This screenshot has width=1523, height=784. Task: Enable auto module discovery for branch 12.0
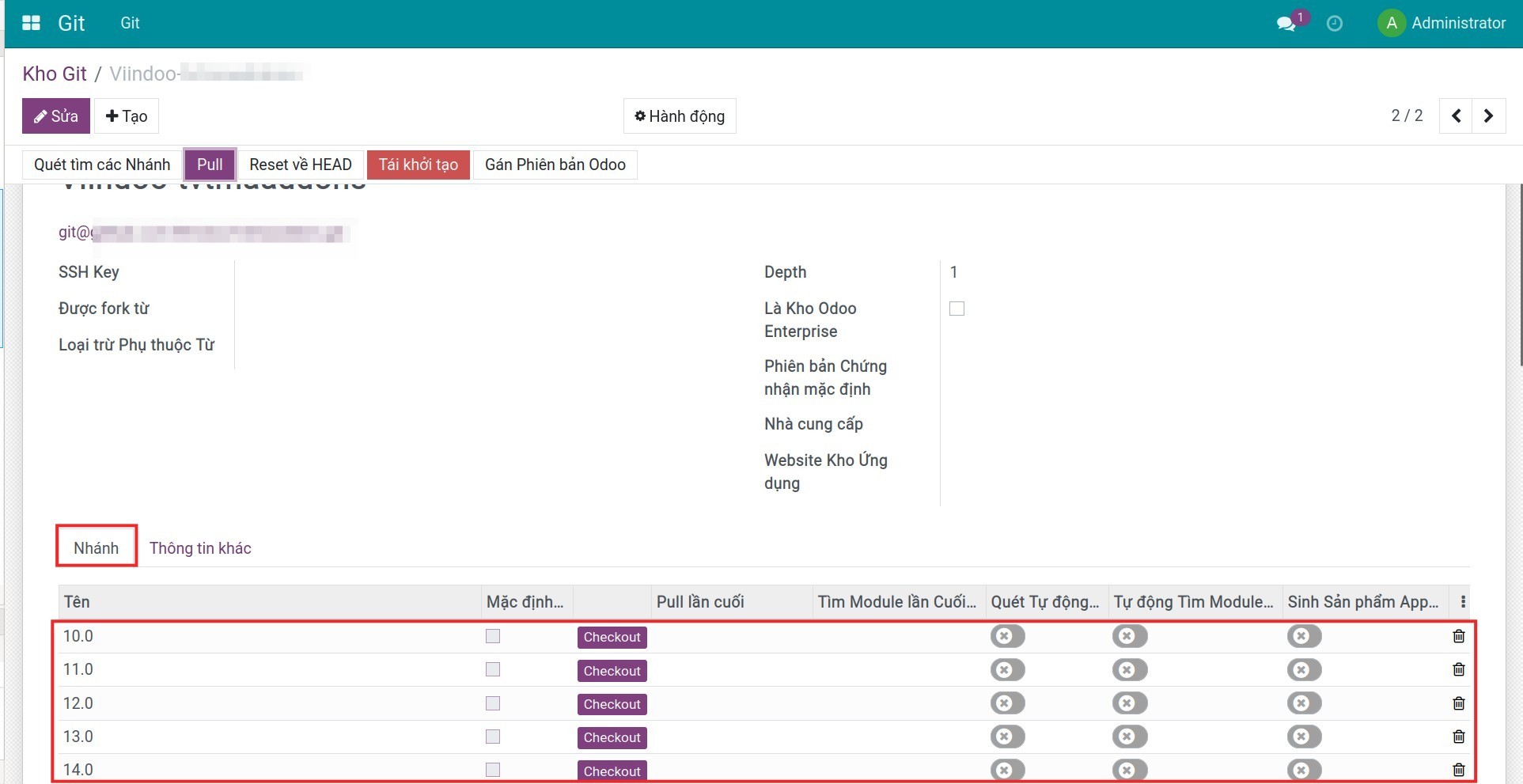[1129, 703]
